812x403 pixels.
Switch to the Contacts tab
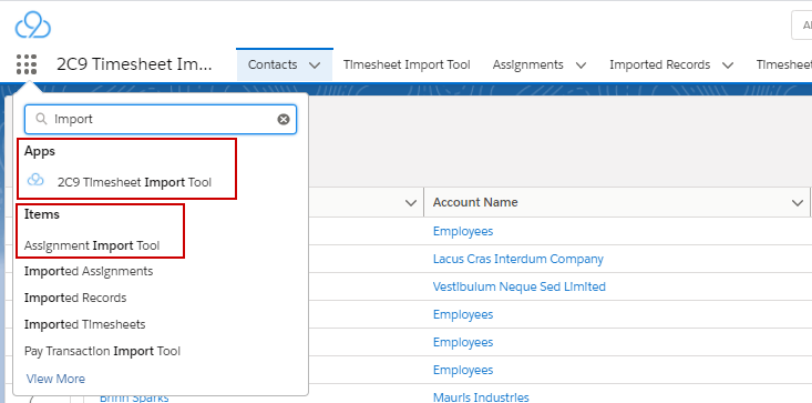click(x=272, y=65)
